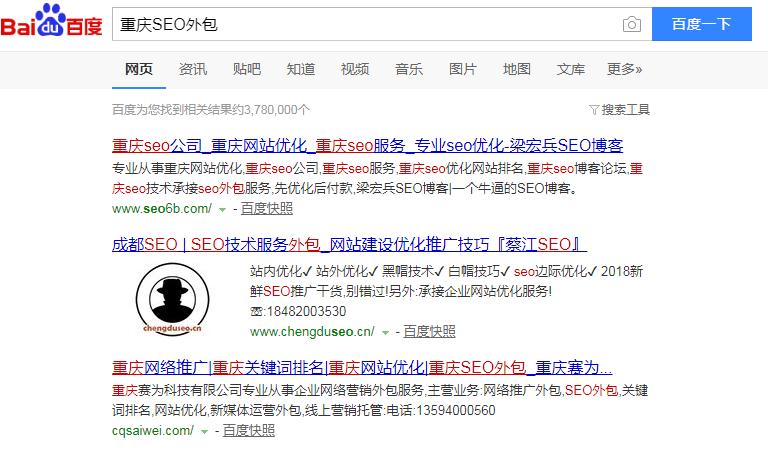
Task: Expand dropdown arrow next to www.seo6b.com
Action: [222, 210]
